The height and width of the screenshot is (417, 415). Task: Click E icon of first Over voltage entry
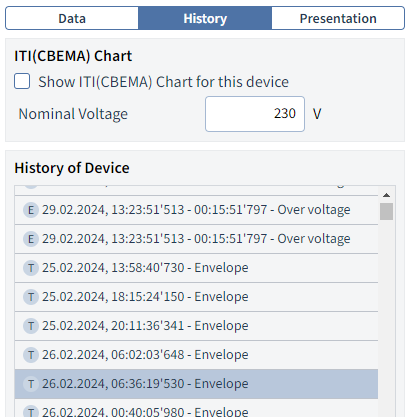(x=31, y=210)
